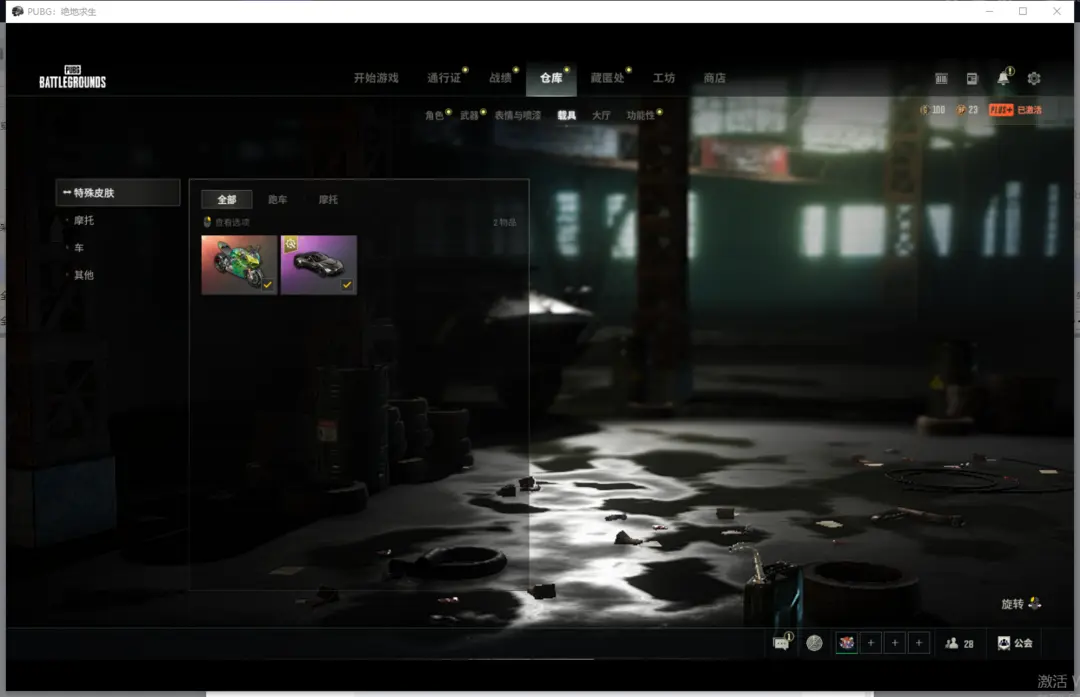1080x697 pixels.
Task: Select the player avatar in the team slot
Action: point(847,643)
